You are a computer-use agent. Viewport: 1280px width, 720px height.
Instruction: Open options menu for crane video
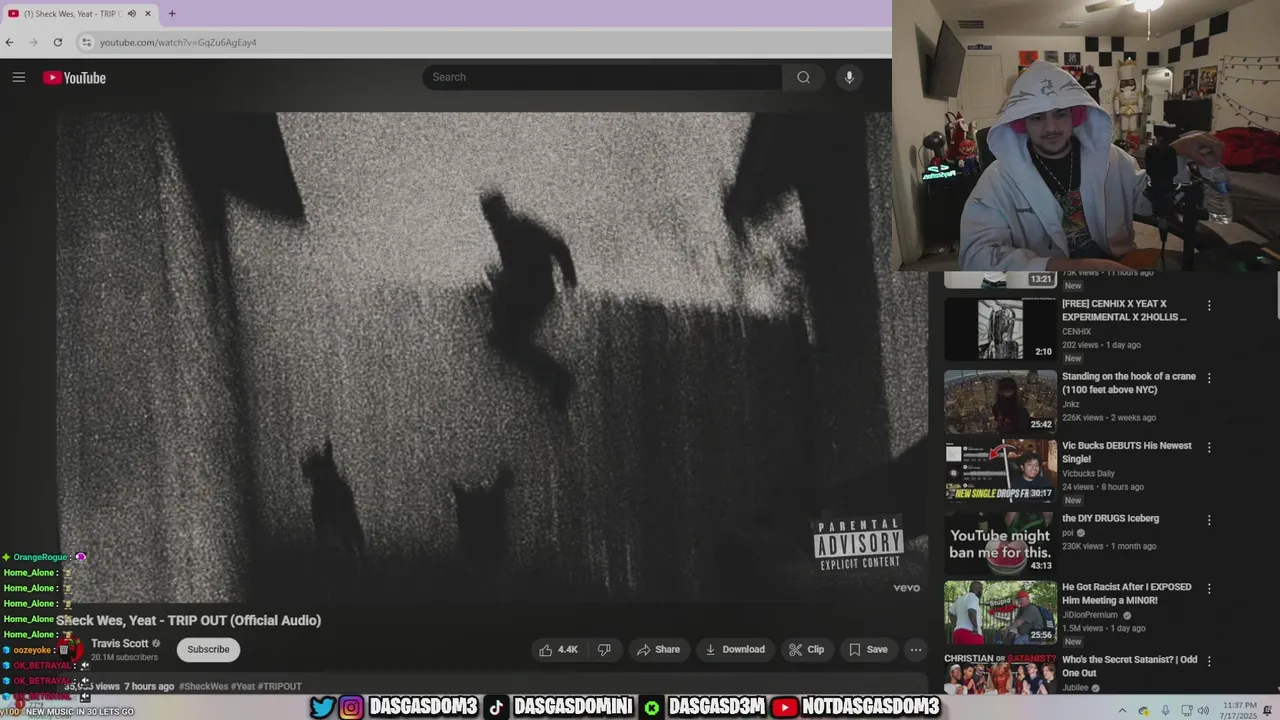(1209, 378)
